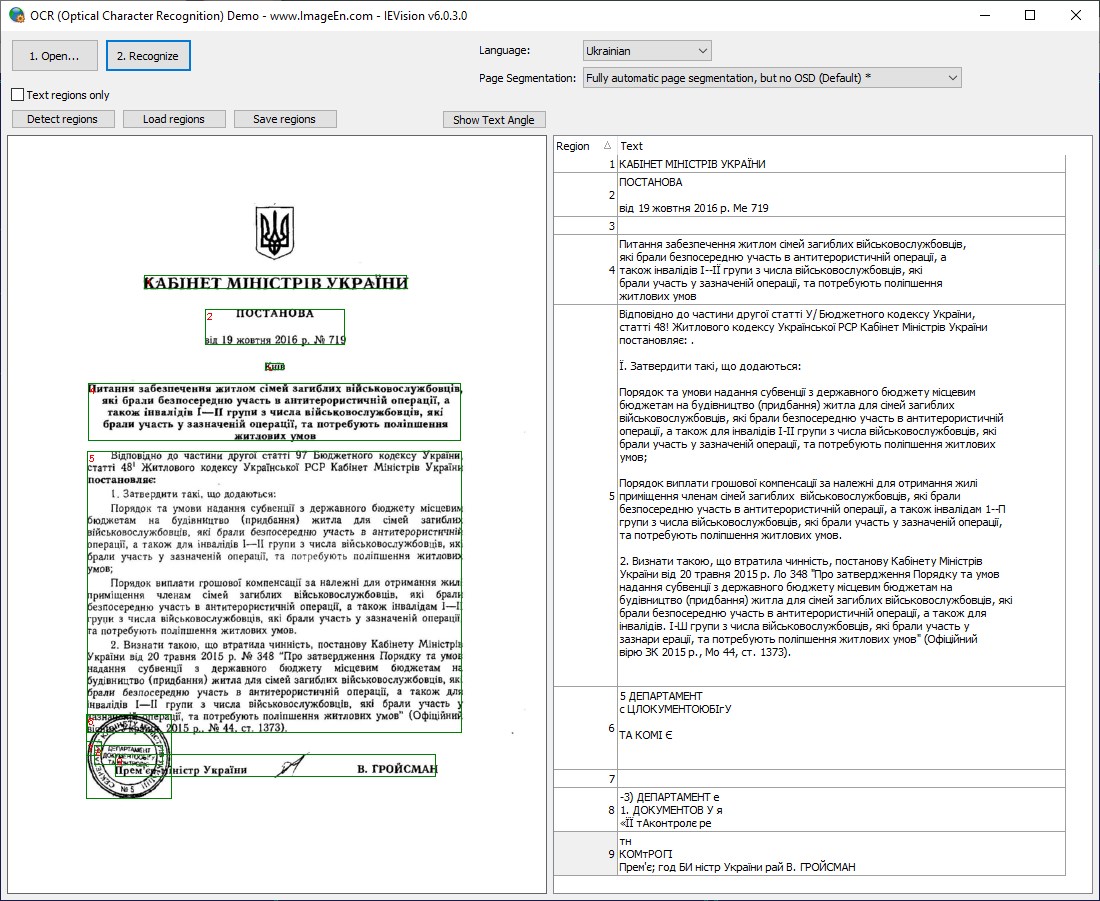This screenshot has height=901, width=1100.
Task: Click the Text column header
Action: pos(840,146)
